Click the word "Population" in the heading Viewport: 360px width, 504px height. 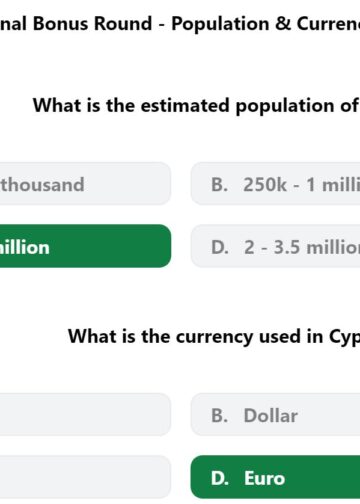(x=220, y=24)
